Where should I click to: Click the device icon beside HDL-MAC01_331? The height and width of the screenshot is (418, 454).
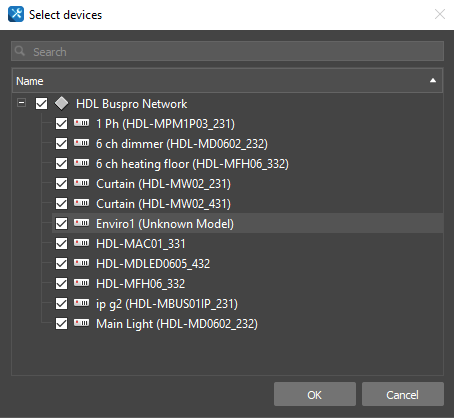(x=81, y=243)
